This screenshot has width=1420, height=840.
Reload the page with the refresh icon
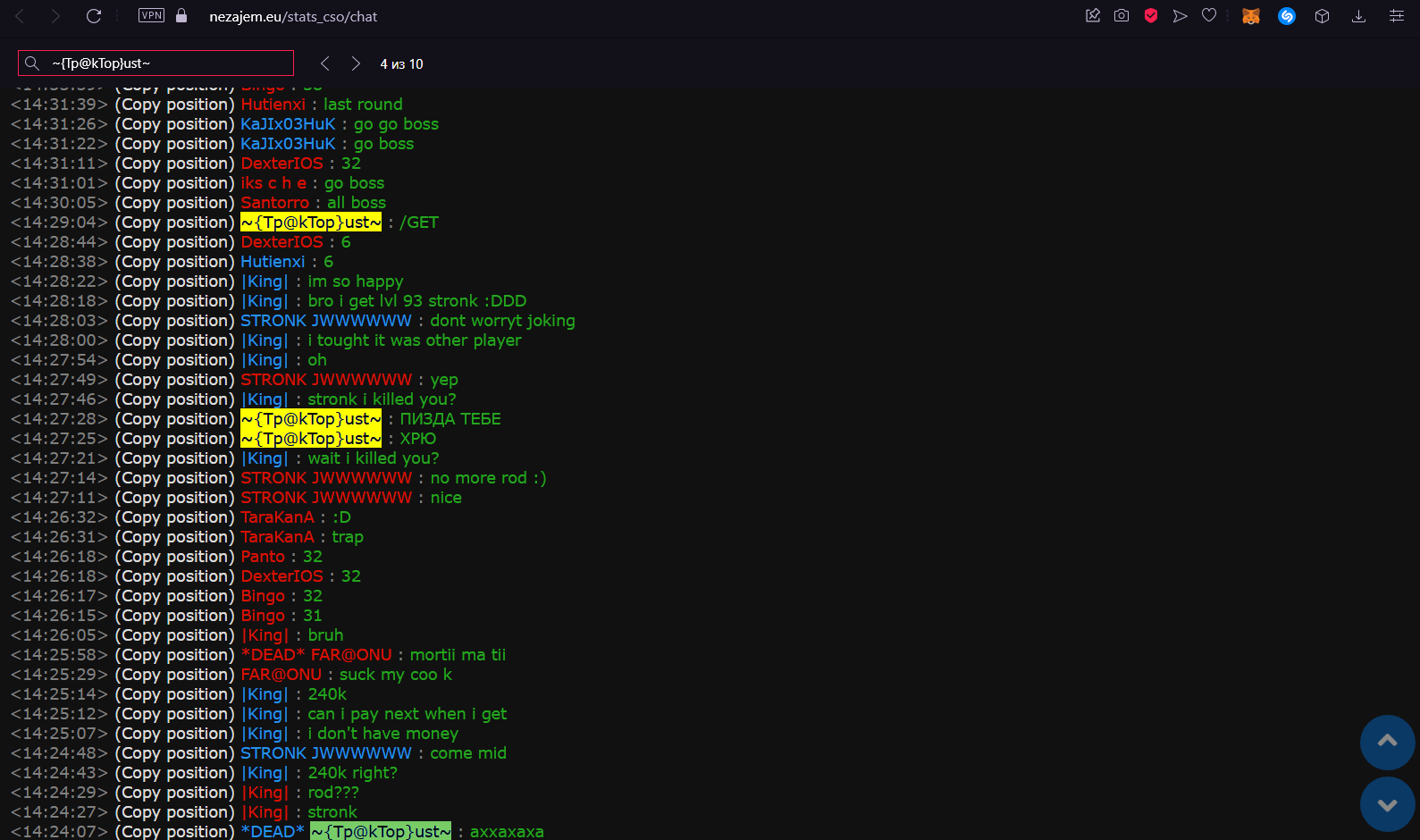(x=94, y=16)
